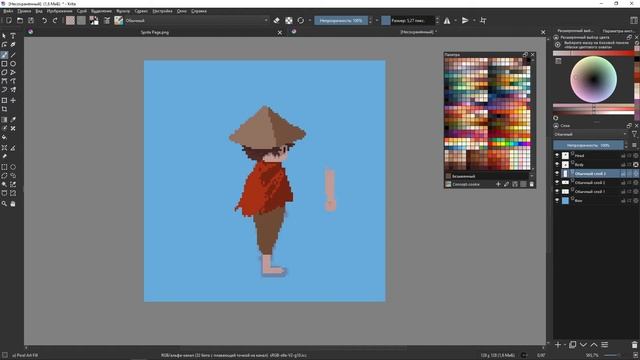Select the Crop tool
This screenshot has width=640, height=360.
tap(4, 109)
